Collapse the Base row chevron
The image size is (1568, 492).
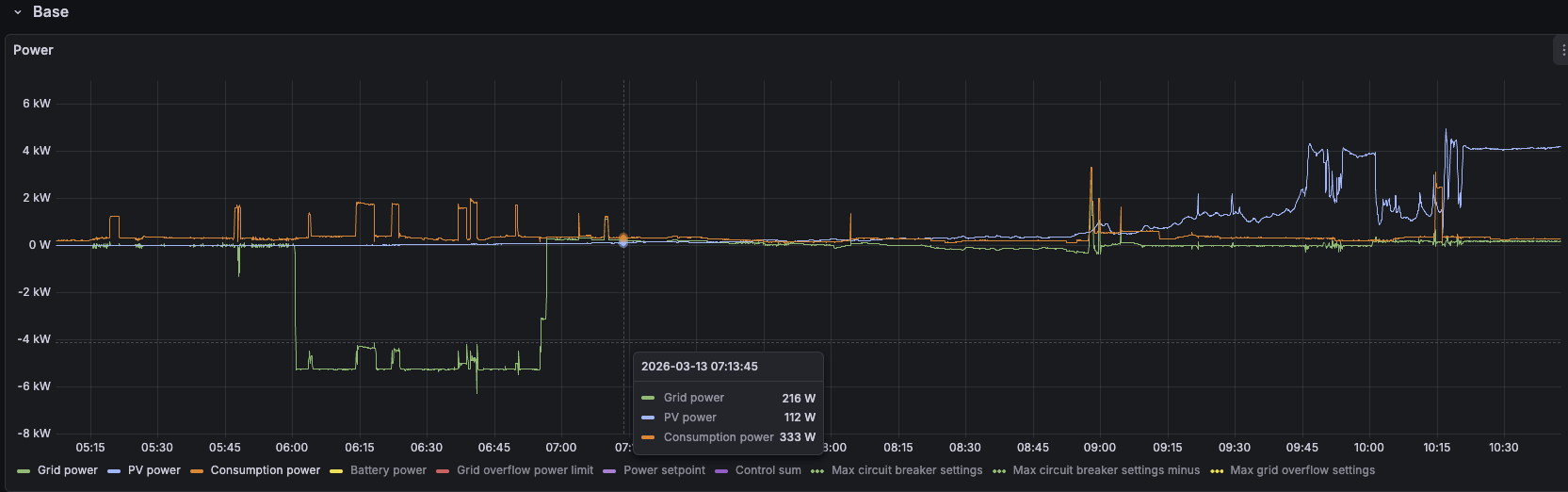coord(18,12)
